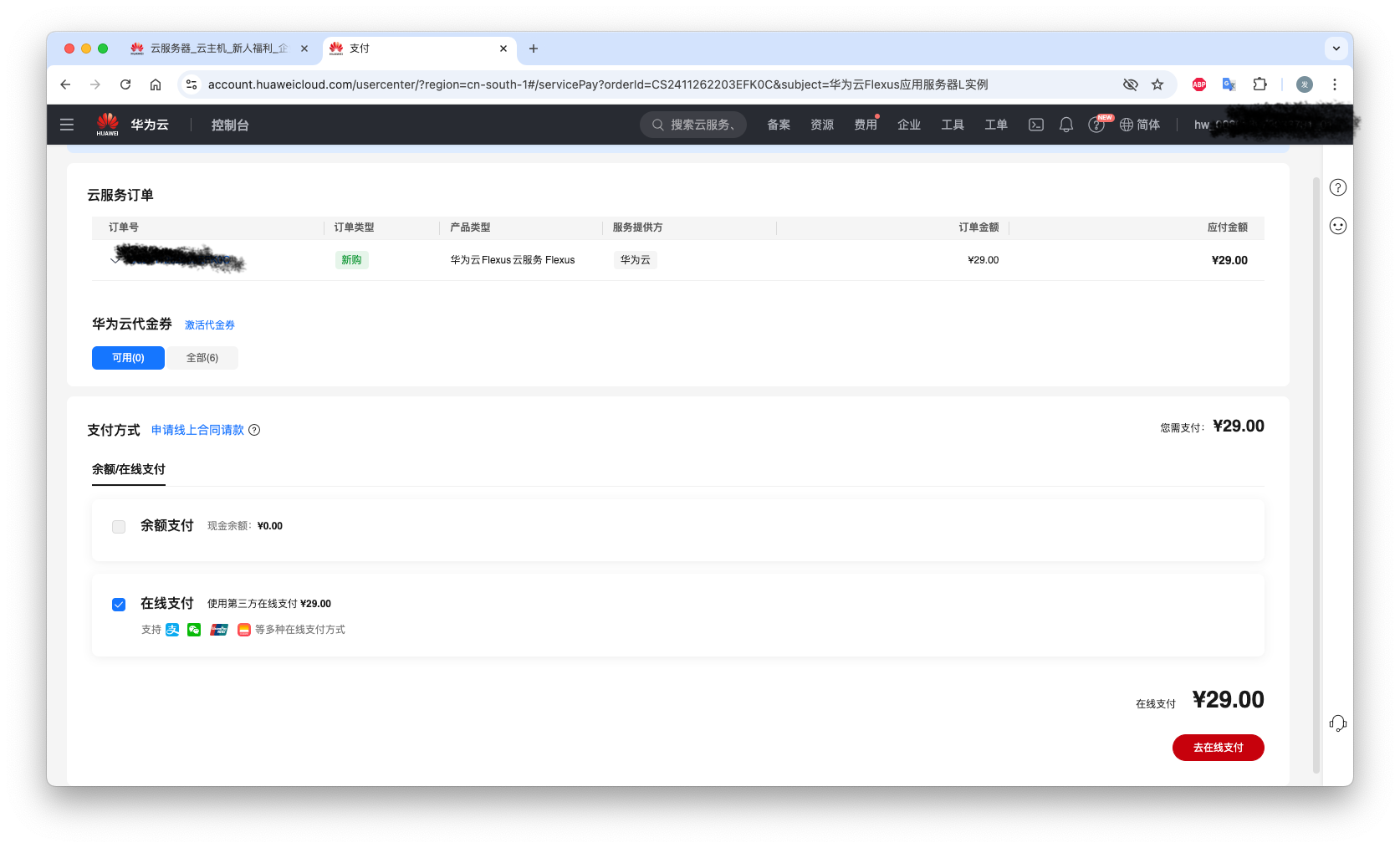Go back with browser back arrow
The width and height of the screenshot is (1400, 848).
pos(65,84)
